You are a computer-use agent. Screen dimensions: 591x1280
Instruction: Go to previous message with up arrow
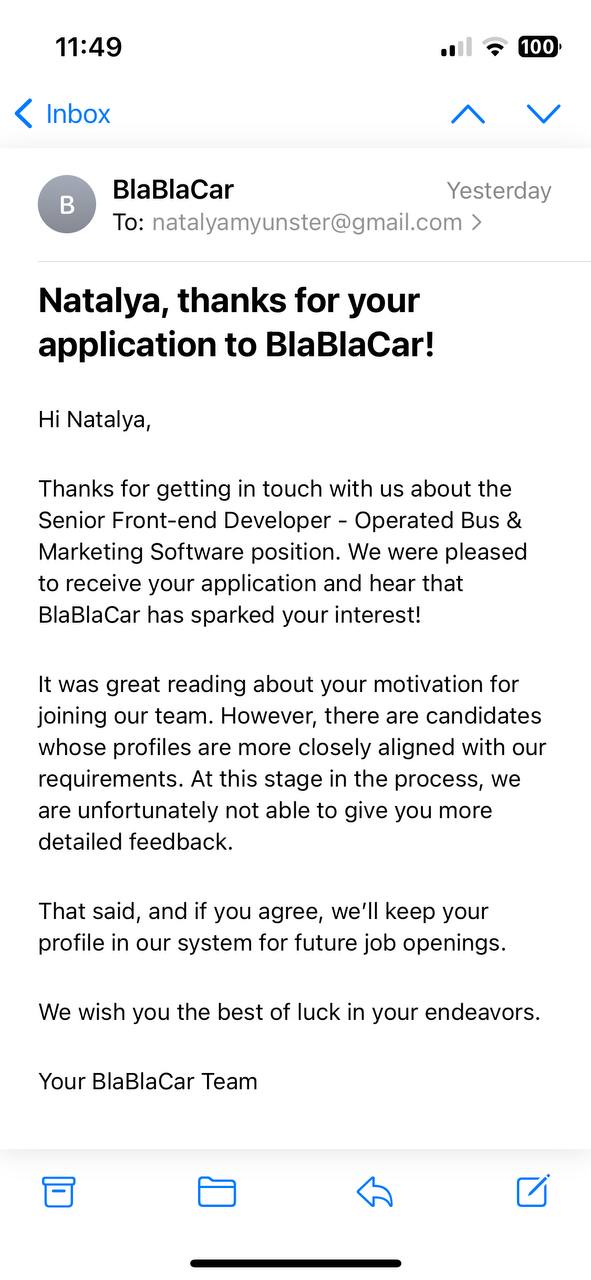coord(468,114)
